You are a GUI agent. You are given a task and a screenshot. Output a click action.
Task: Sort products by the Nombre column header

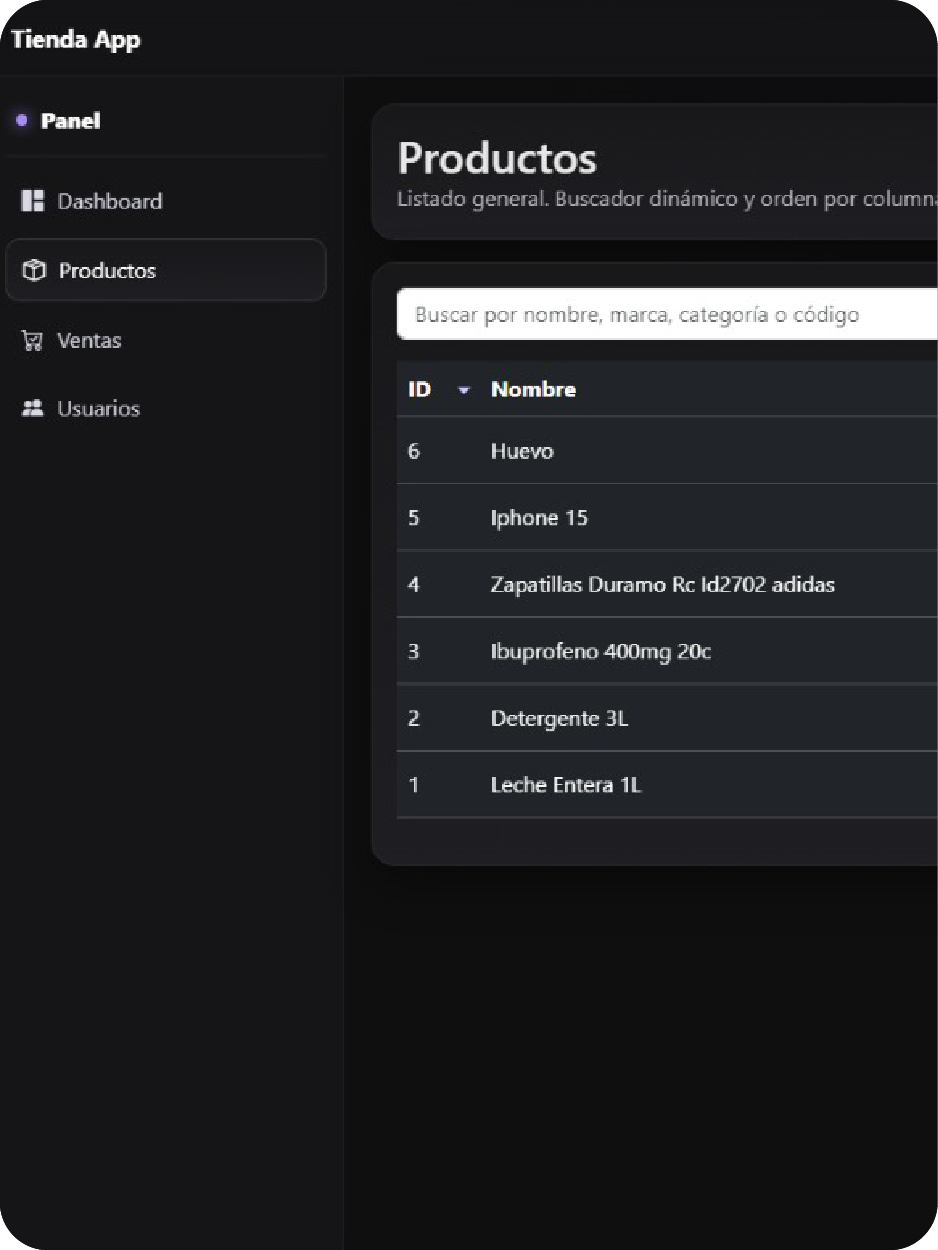533,390
